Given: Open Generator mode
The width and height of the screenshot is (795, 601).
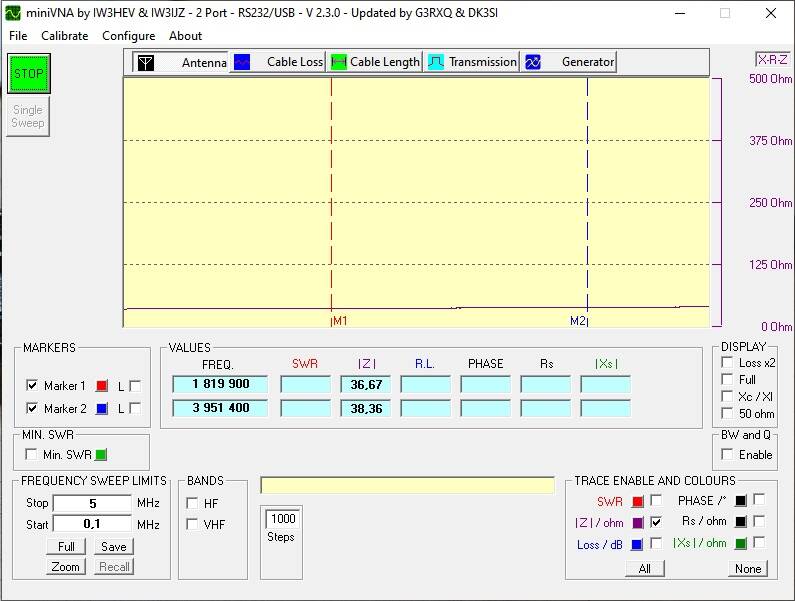Looking at the screenshot, I should 569,62.
